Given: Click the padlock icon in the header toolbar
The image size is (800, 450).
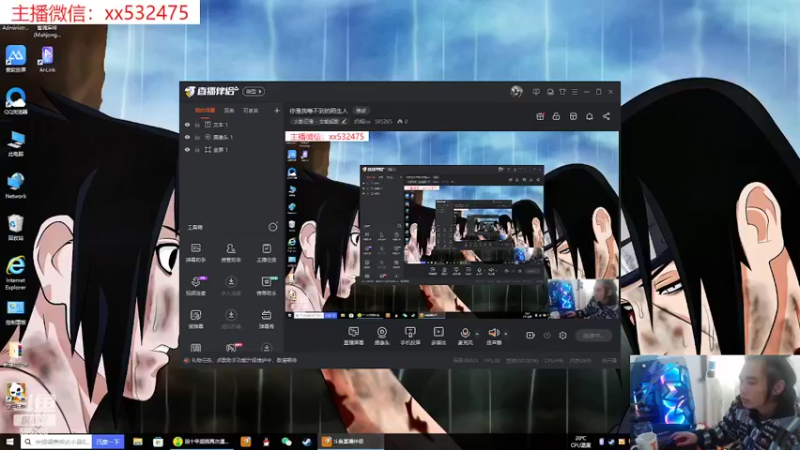Looking at the screenshot, I should point(556,116).
